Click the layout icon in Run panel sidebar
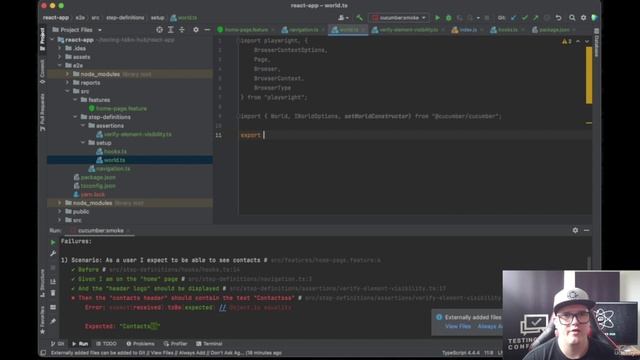The image size is (640, 360). (53, 307)
